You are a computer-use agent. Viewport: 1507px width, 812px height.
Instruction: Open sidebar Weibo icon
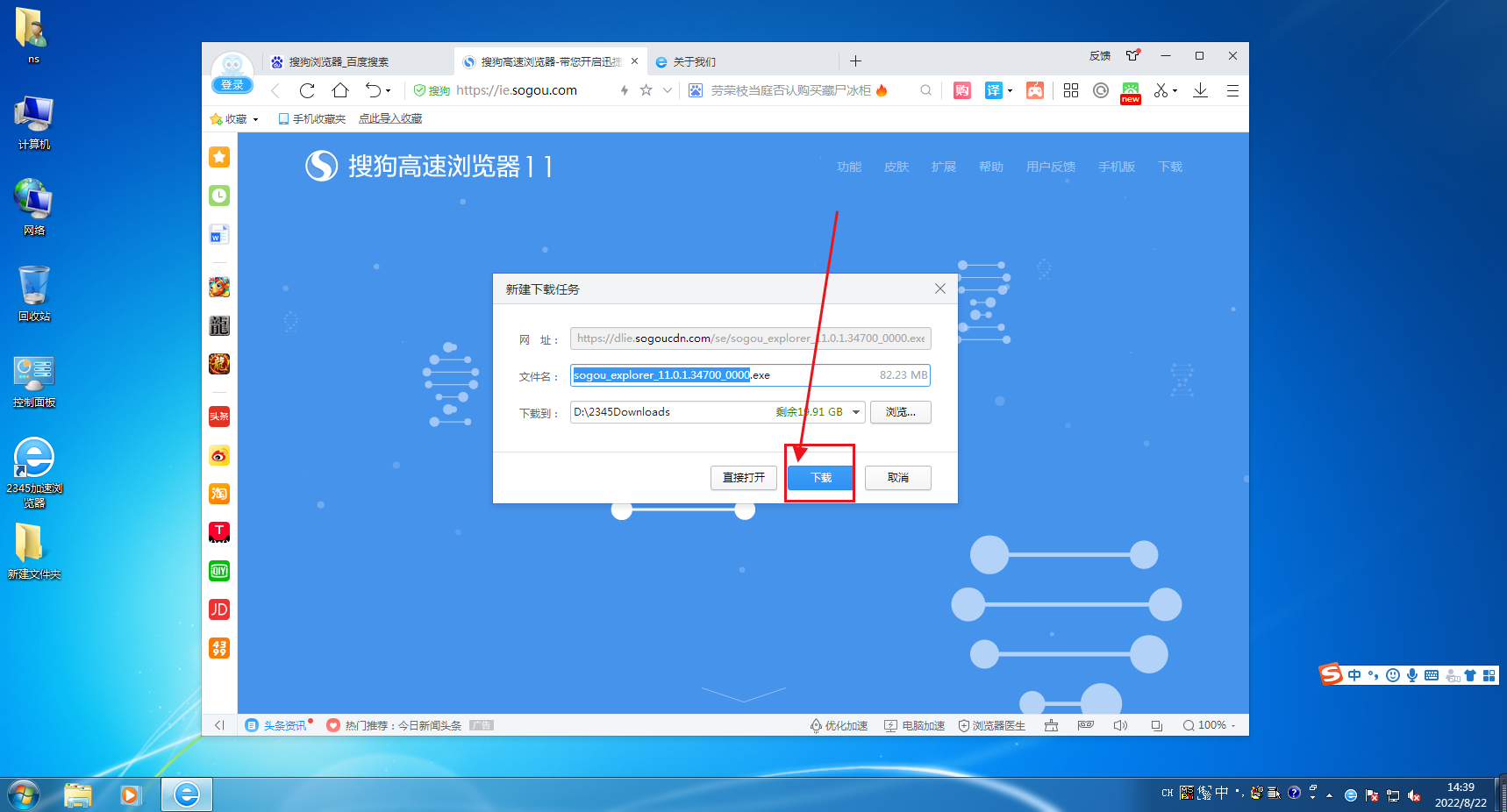pos(219,455)
